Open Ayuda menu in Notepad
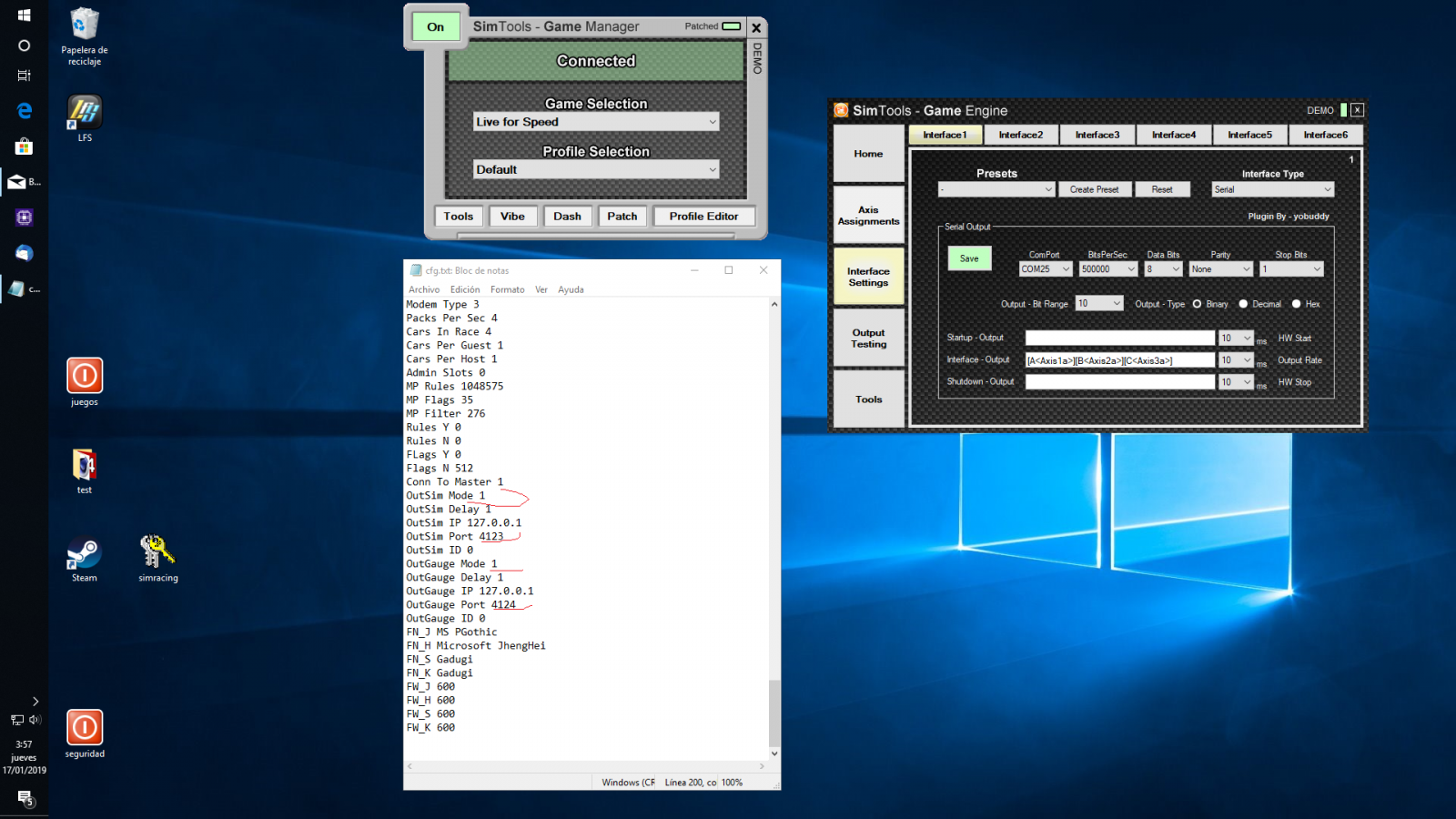The width and height of the screenshot is (1456, 819). click(x=571, y=289)
